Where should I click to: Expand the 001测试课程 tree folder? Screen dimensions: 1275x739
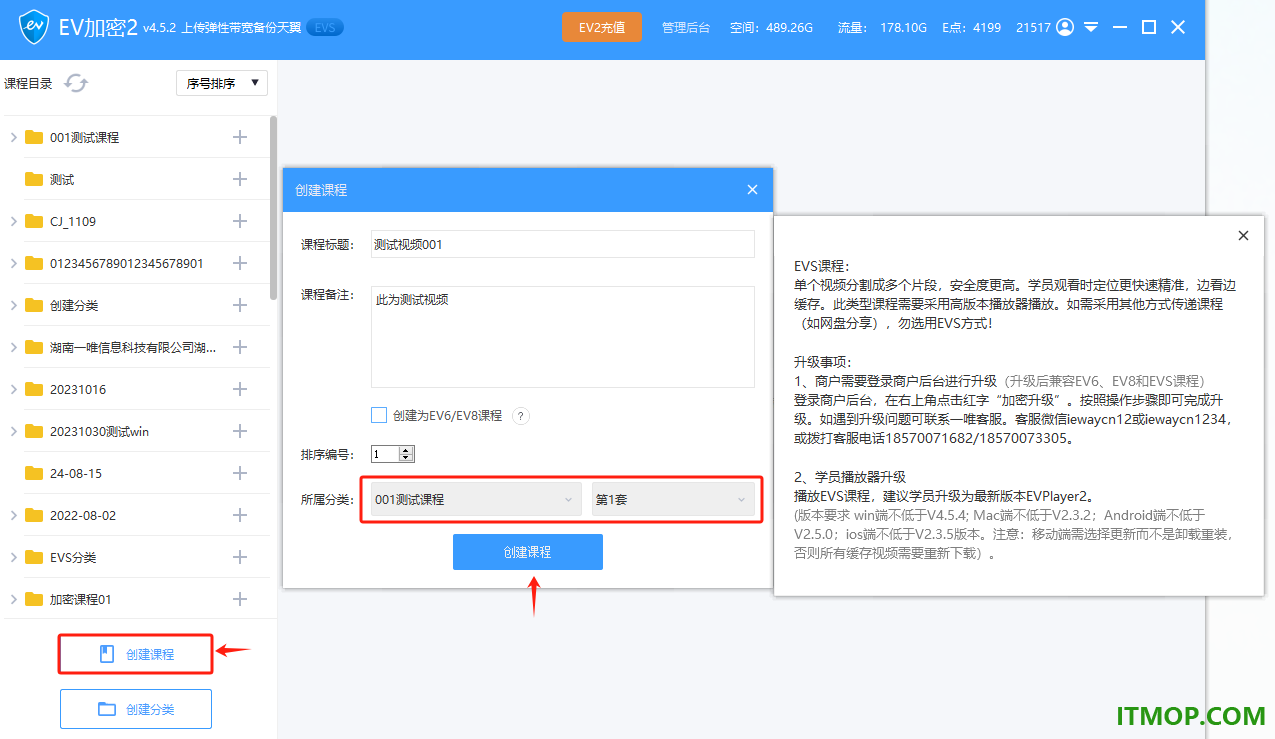[13, 137]
